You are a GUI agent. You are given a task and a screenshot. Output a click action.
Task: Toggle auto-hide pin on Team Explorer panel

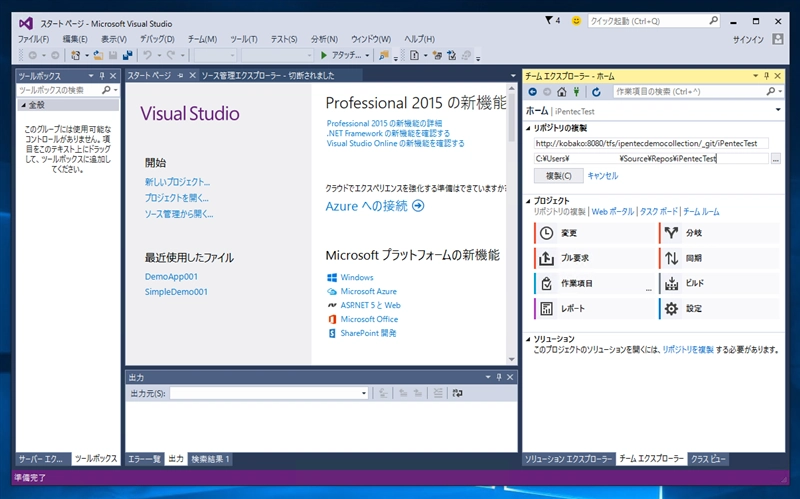point(766,76)
